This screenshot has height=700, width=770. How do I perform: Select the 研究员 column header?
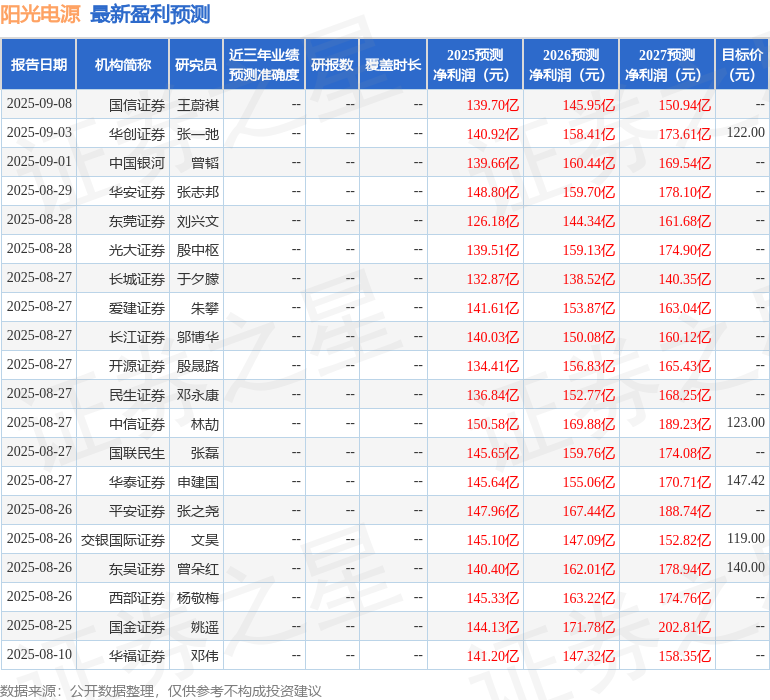[196, 64]
